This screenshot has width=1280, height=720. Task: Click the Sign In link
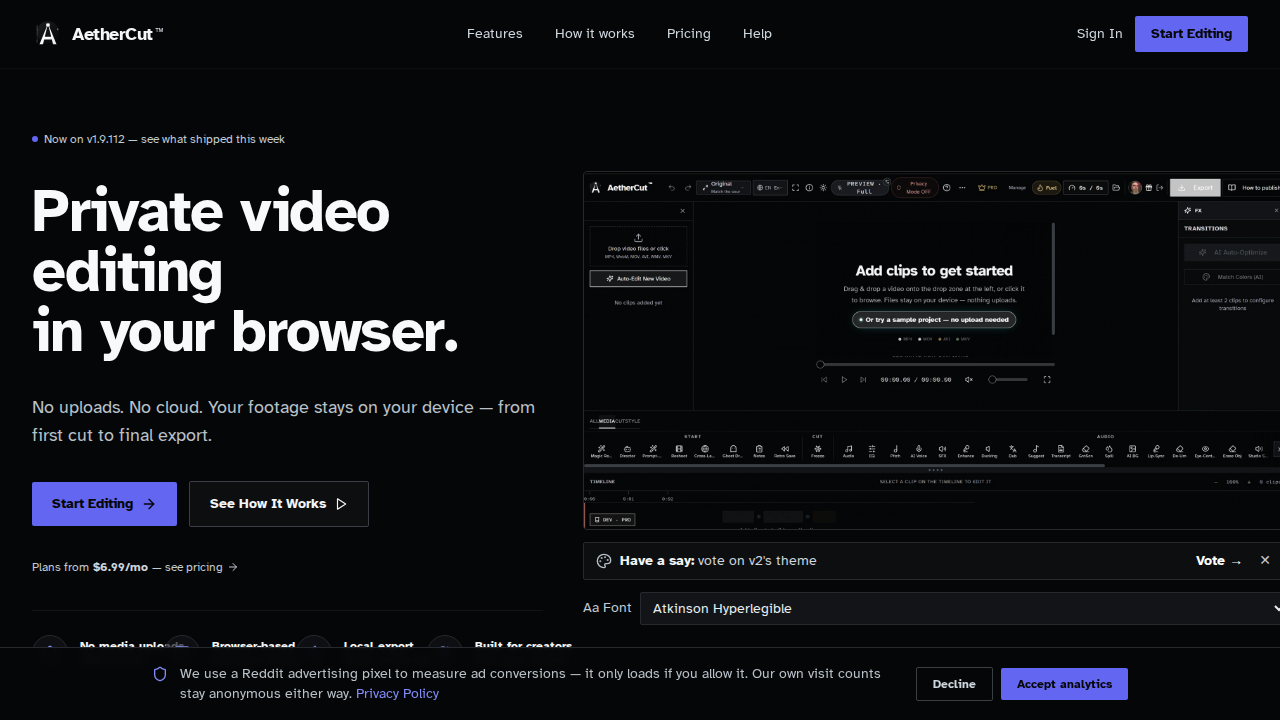[1099, 34]
